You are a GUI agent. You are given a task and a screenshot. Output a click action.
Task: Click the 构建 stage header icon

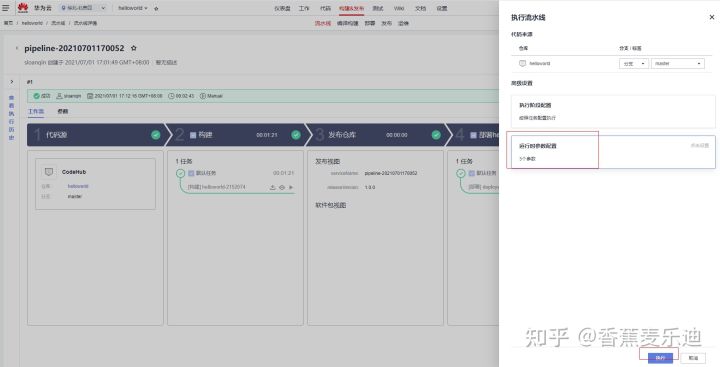(193, 135)
